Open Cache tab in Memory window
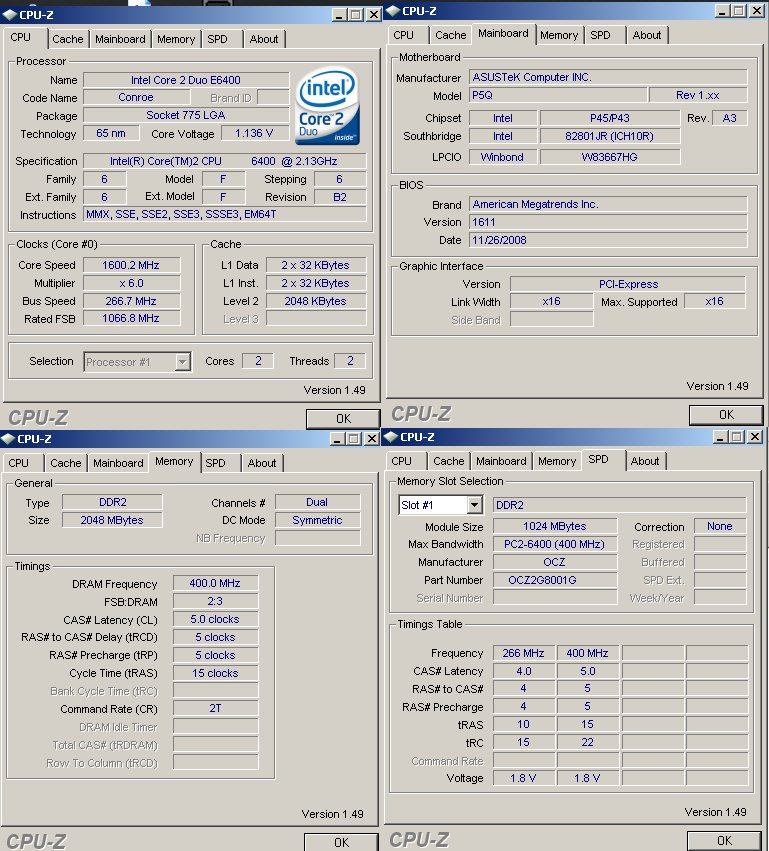The height and width of the screenshot is (851, 769). pos(66,463)
